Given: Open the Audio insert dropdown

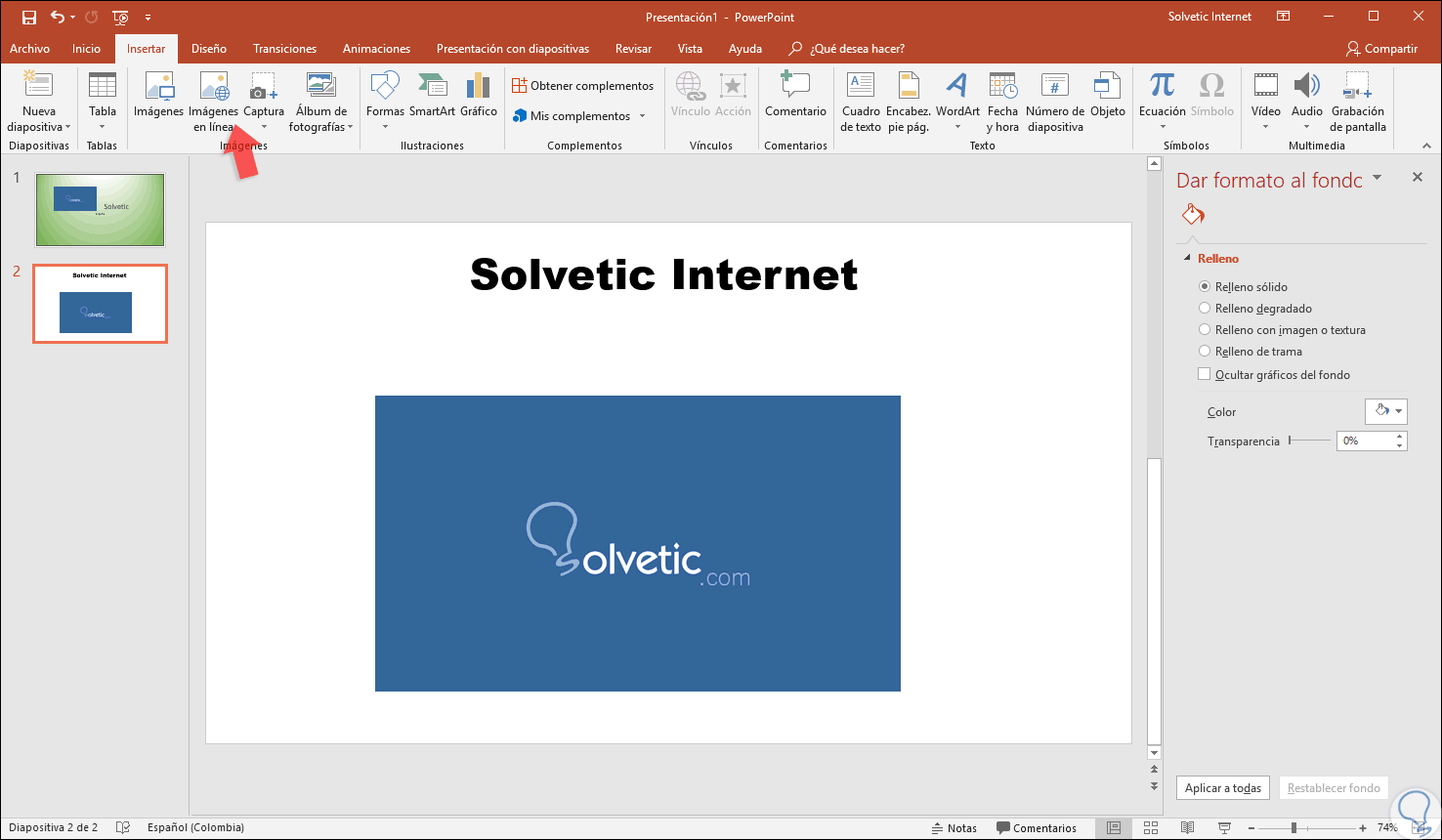Looking at the screenshot, I should tap(1306, 127).
